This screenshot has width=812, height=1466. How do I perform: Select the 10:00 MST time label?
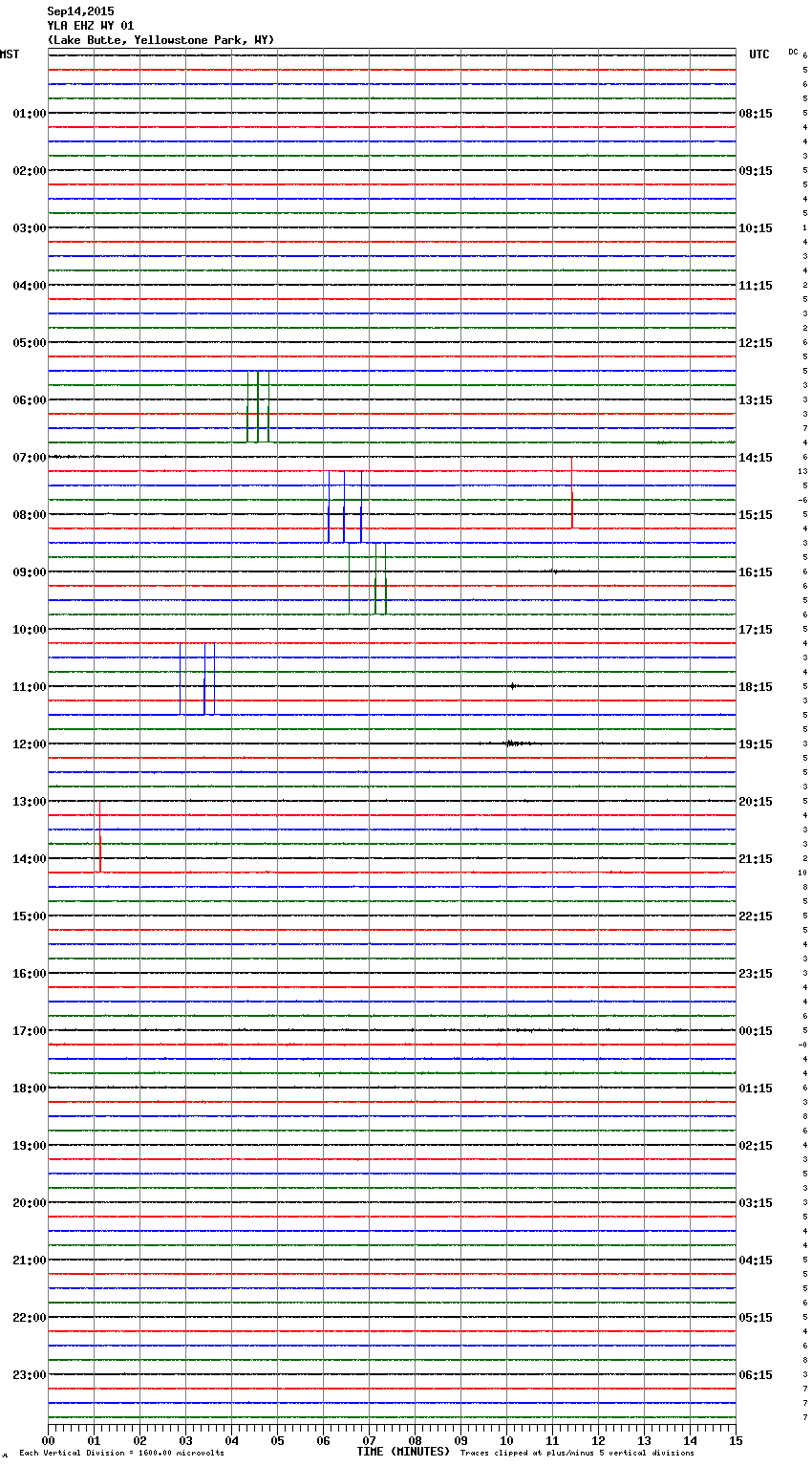[x=29, y=630]
